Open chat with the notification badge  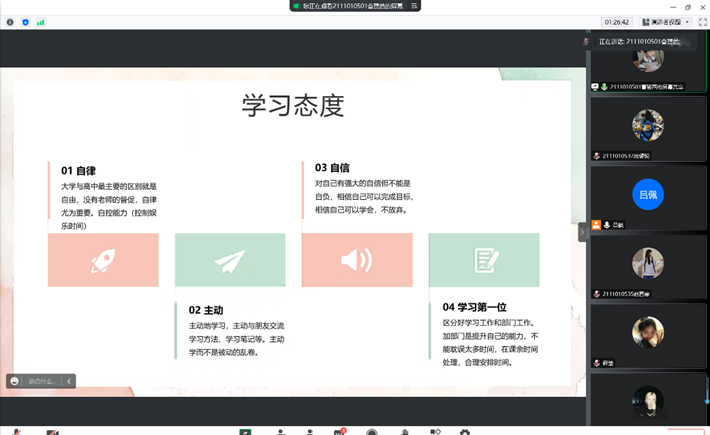click(x=340, y=432)
